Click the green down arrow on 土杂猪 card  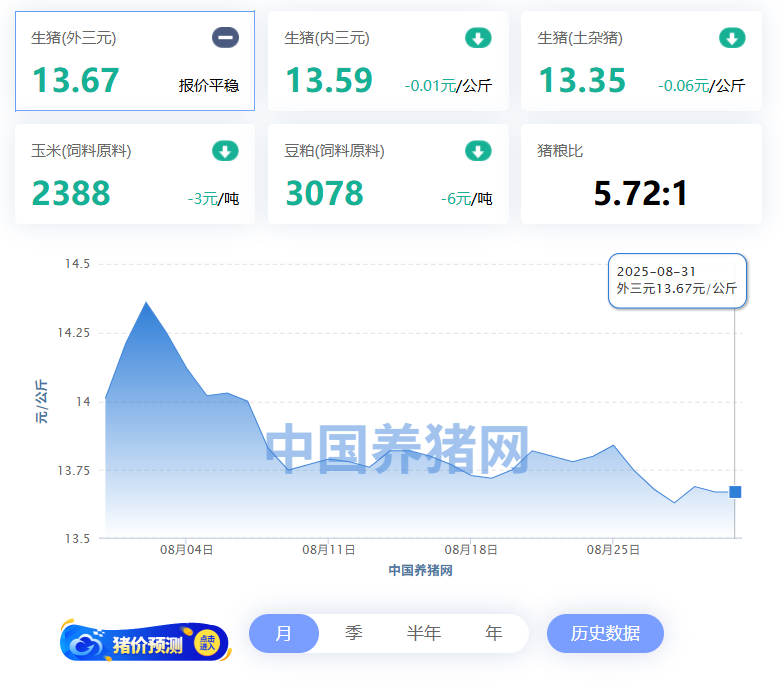732,38
